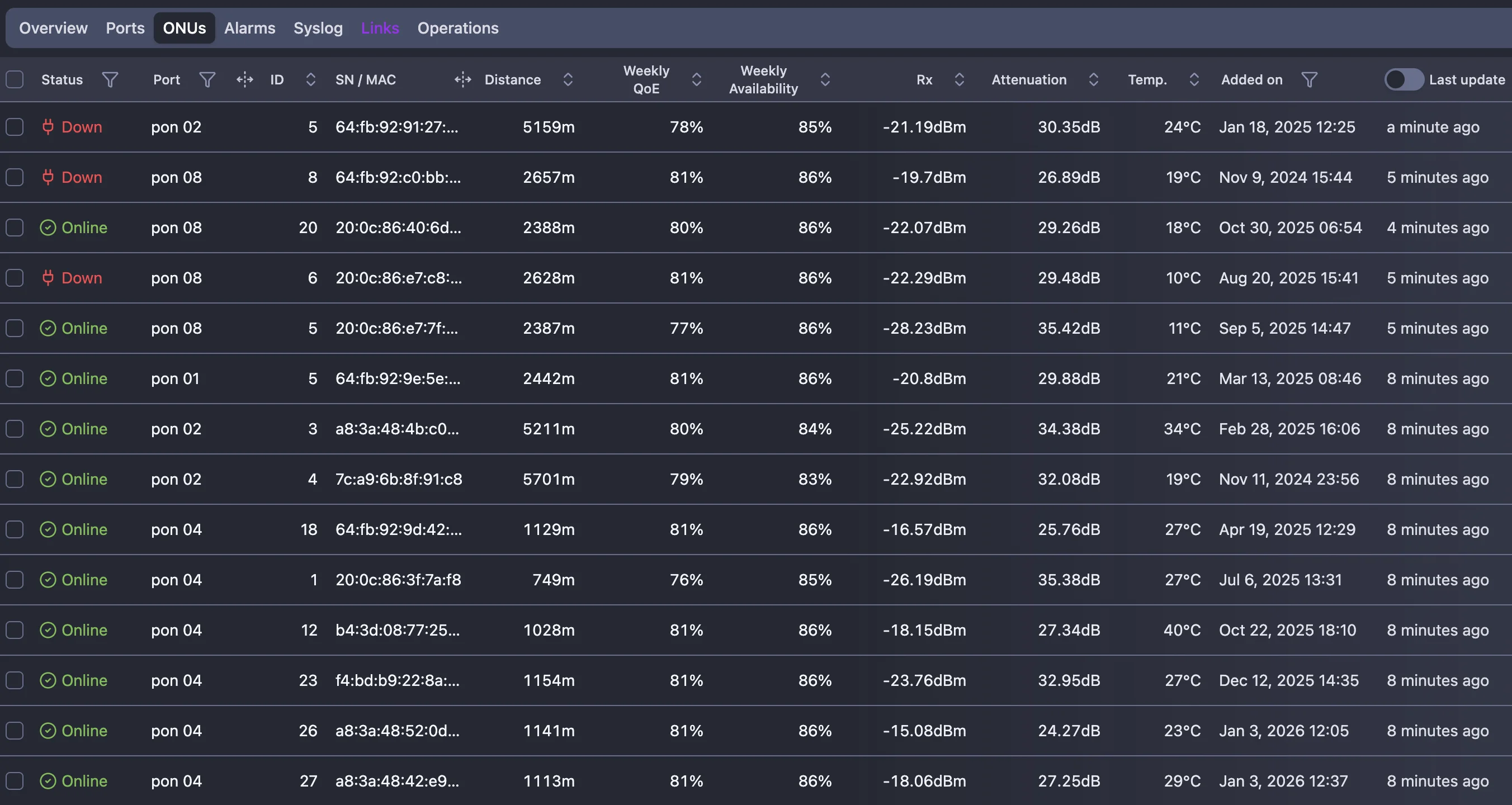Open the Syslog tab
Screen dimensions: 1512x805
point(318,27)
